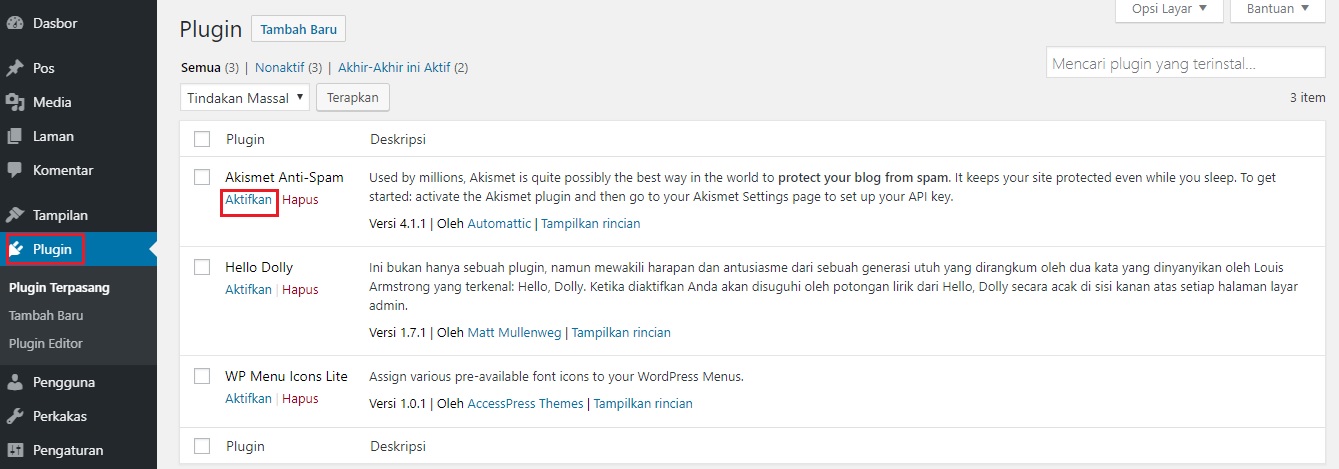Screen dimensions: 1339x469
Task: Open Pengaturan menu item
Action: coord(68,450)
